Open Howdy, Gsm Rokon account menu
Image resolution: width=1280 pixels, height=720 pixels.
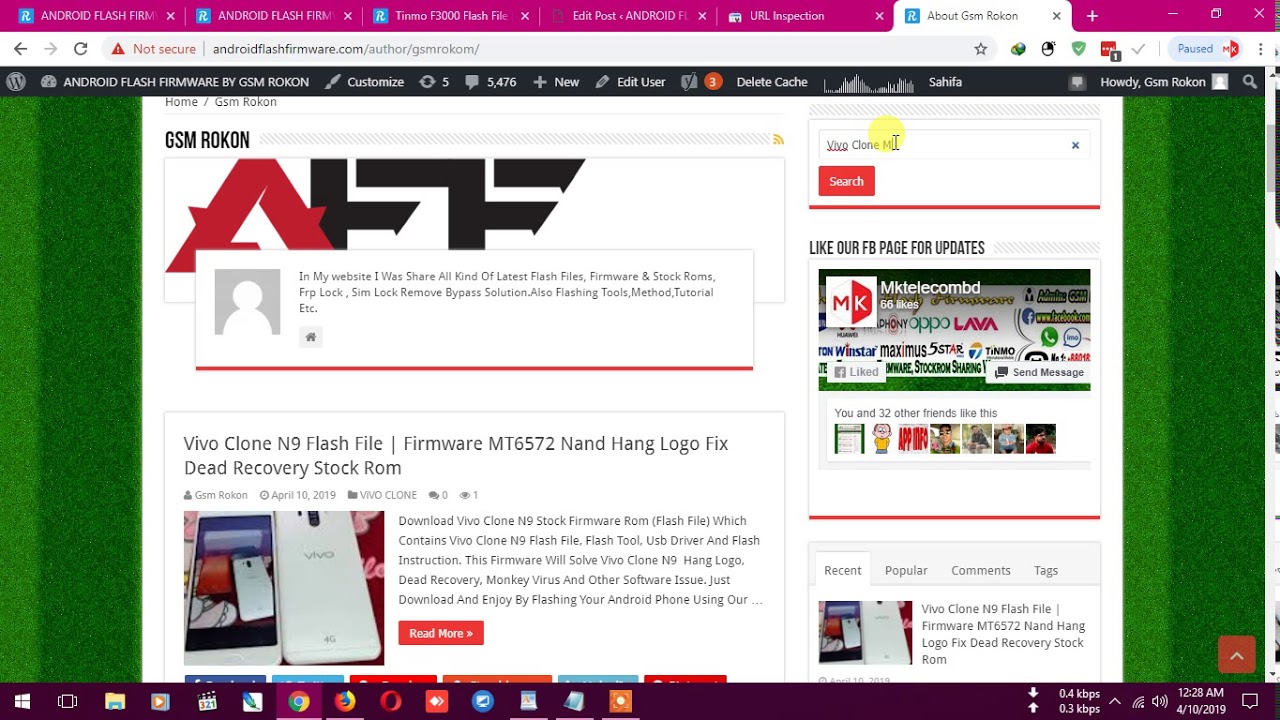pos(1163,82)
